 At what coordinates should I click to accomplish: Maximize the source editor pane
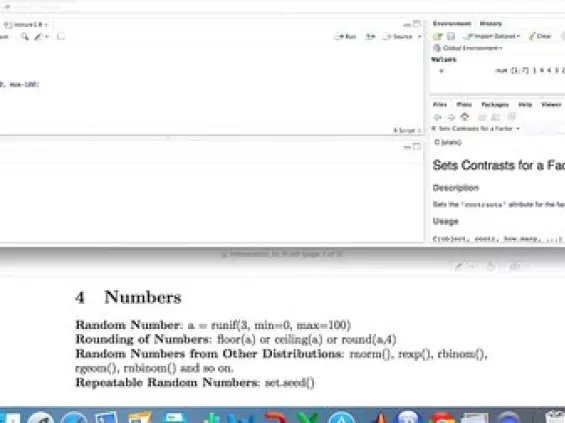(417, 24)
